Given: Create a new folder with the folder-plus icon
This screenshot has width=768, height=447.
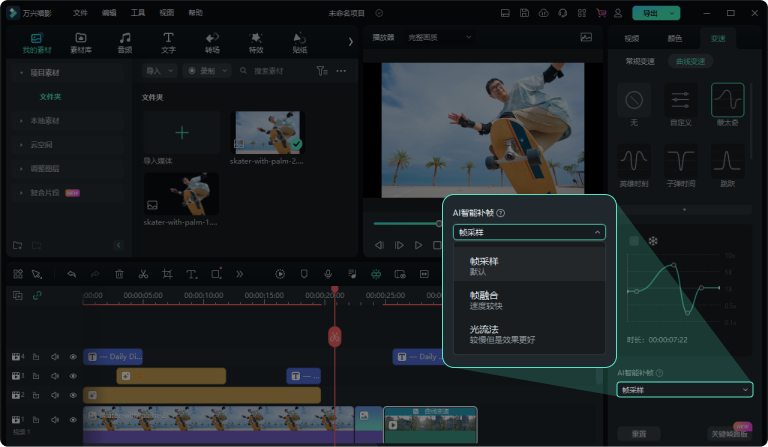Looking at the screenshot, I should point(18,245).
